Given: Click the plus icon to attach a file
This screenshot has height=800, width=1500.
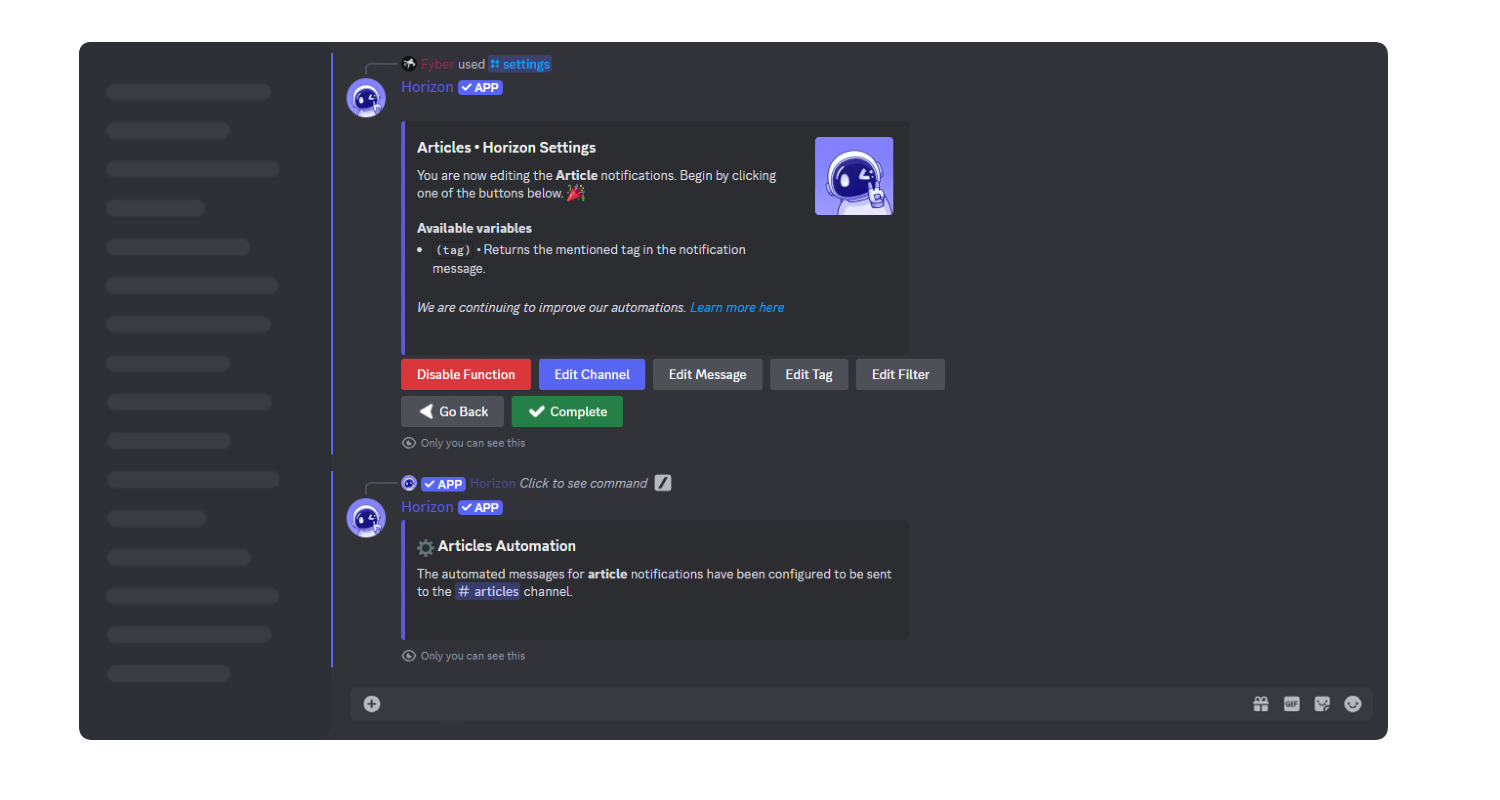Looking at the screenshot, I should (371, 703).
